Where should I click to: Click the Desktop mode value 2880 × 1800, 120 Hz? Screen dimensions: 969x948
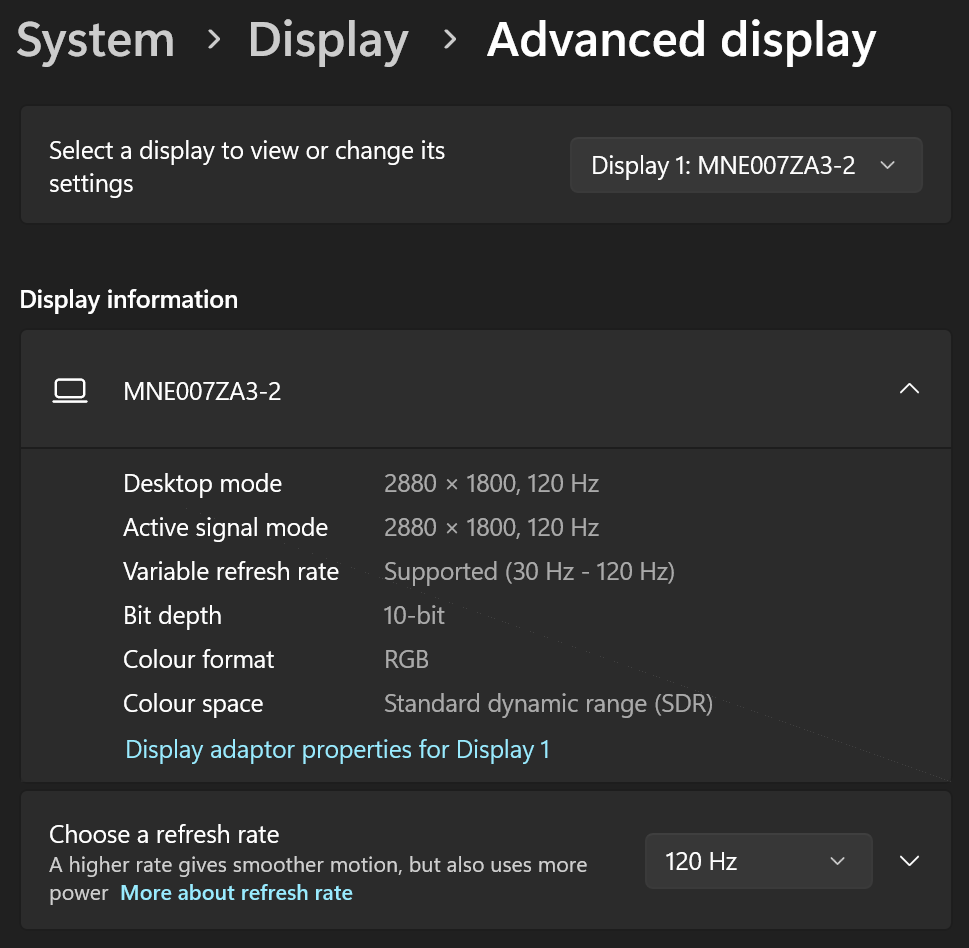click(491, 483)
